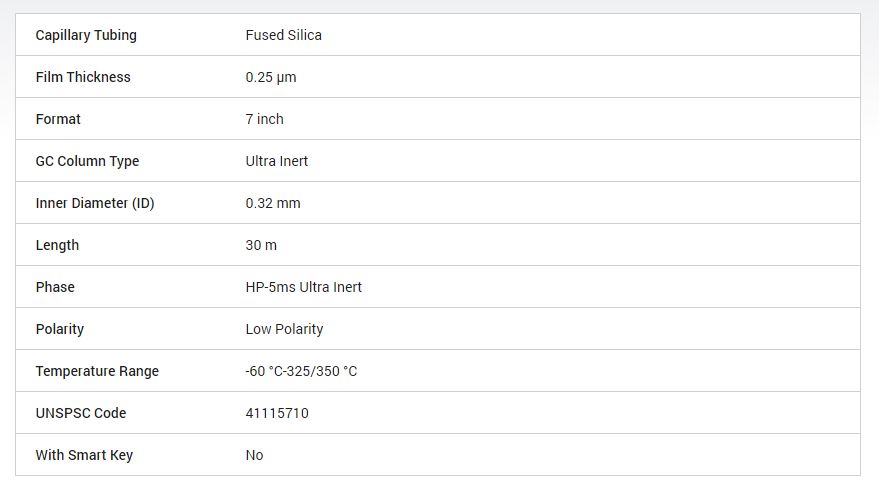Viewport: 879px width, 490px height.
Task: Click the Length row label
Action: pyautogui.click(x=57, y=245)
